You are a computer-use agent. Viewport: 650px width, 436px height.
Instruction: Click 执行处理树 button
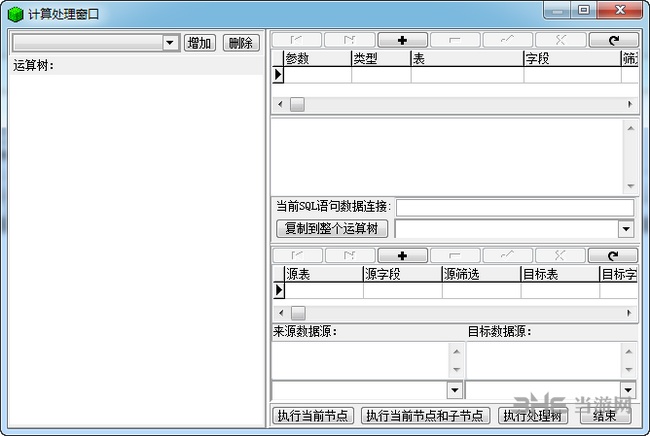[x=533, y=415]
